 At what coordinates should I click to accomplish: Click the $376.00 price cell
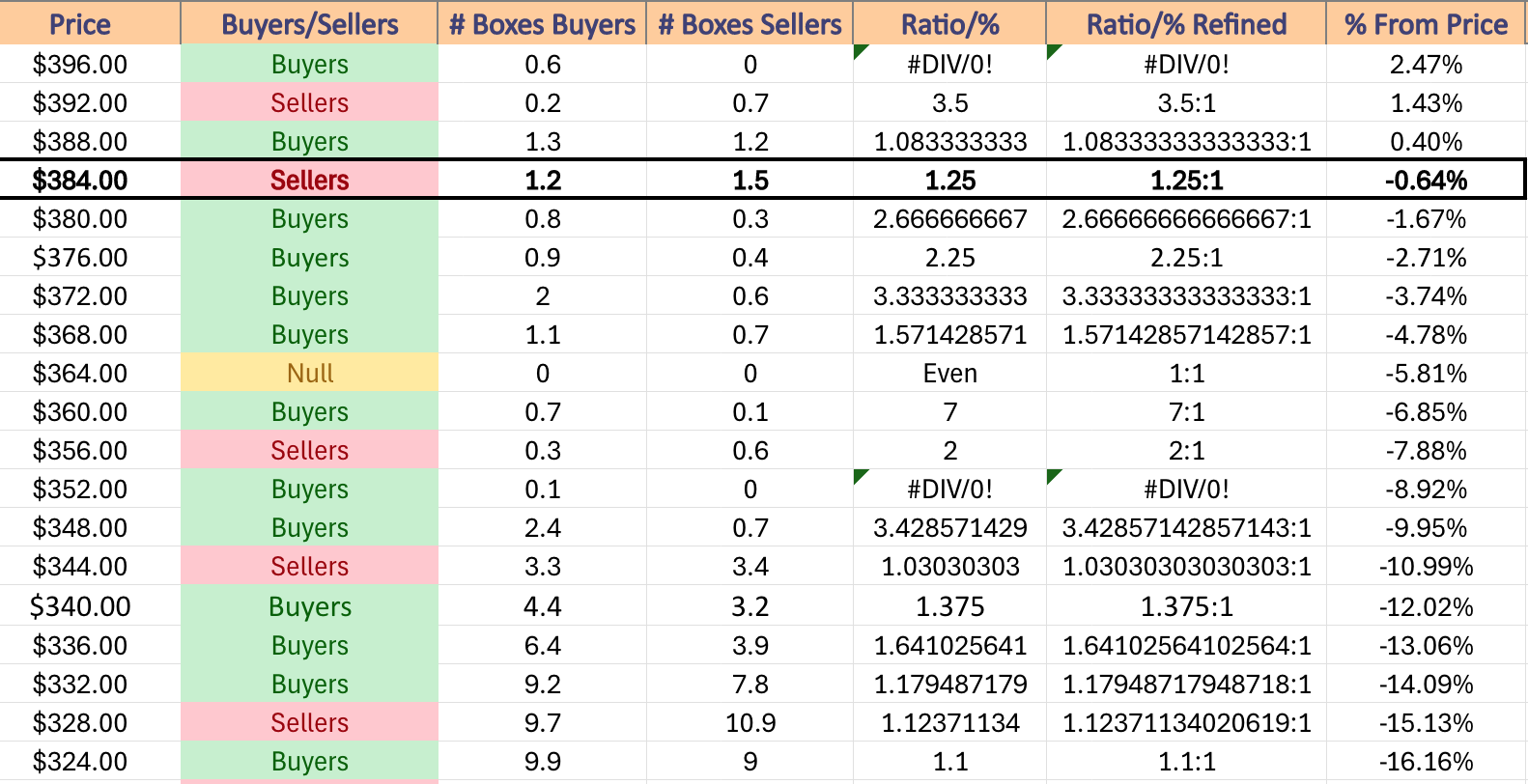click(90, 258)
